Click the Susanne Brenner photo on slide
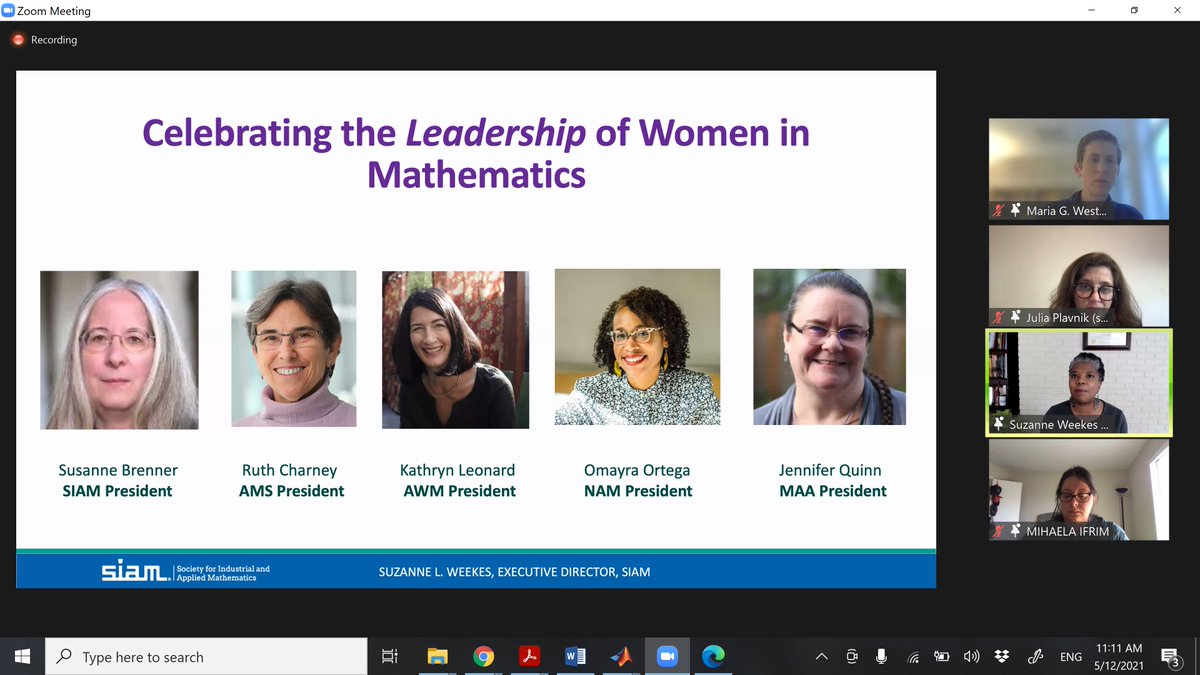The height and width of the screenshot is (675, 1200). (119, 350)
